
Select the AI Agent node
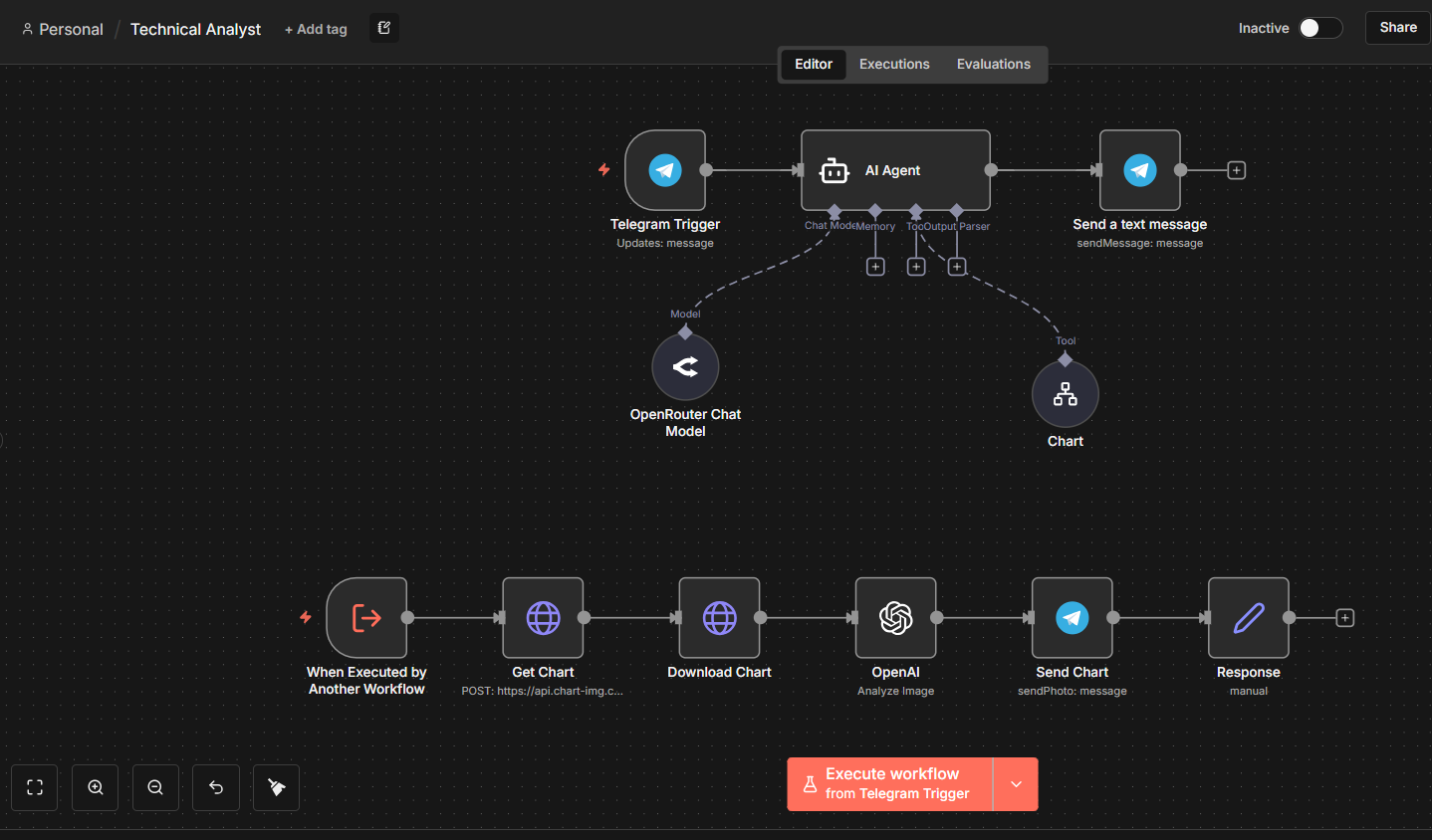click(x=893, y=169)
